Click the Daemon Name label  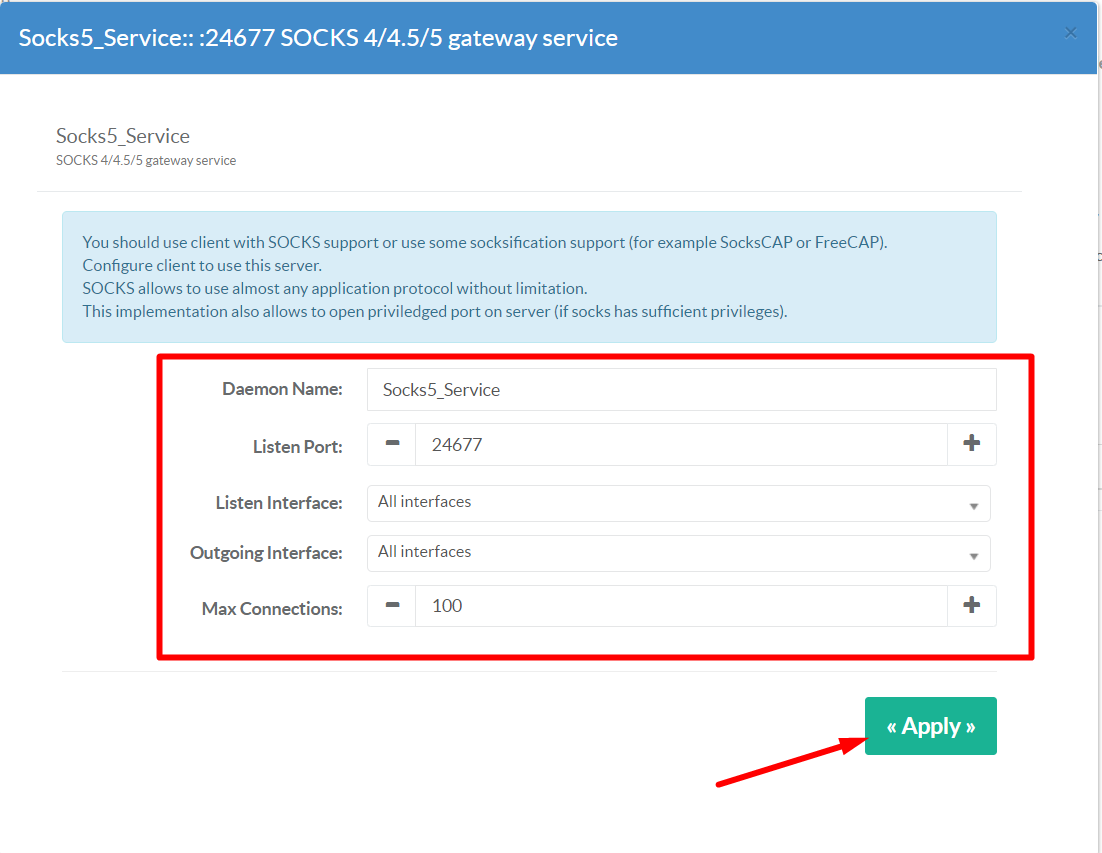point(282,389)
